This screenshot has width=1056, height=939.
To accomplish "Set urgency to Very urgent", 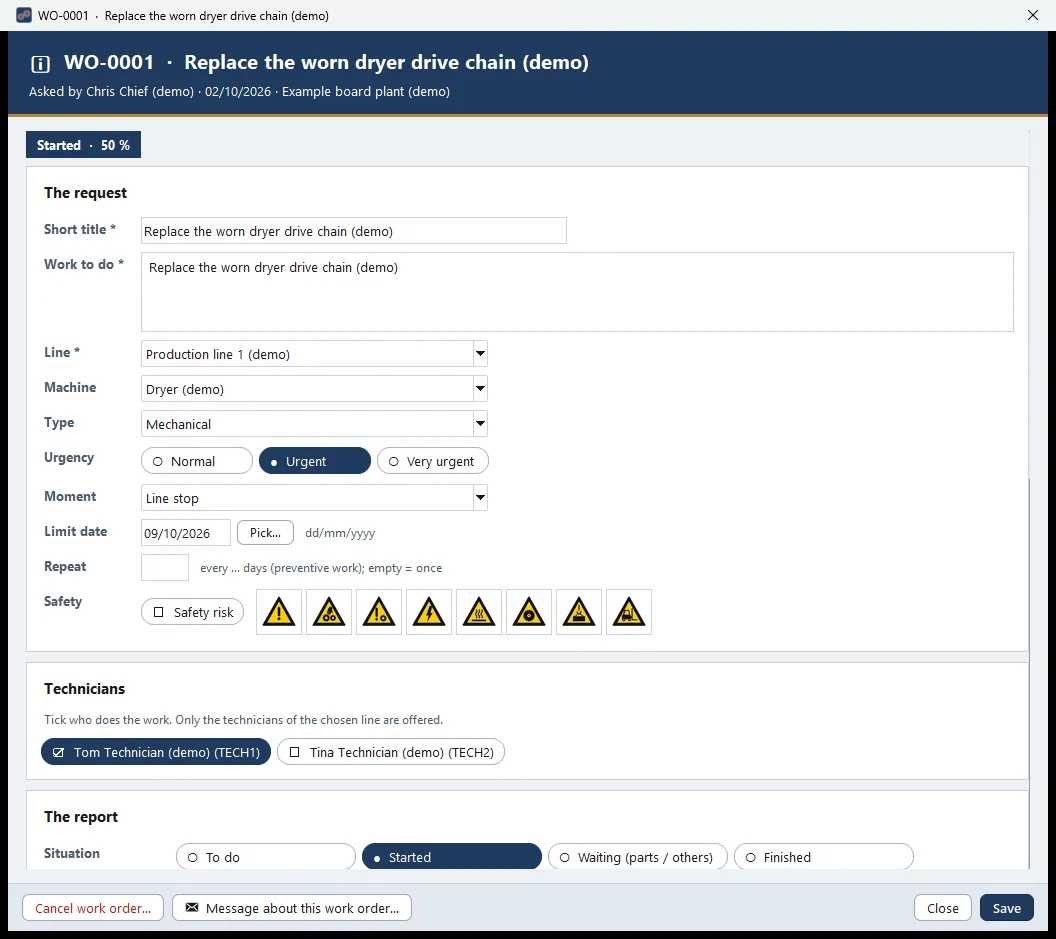I will tap(432, 461).
